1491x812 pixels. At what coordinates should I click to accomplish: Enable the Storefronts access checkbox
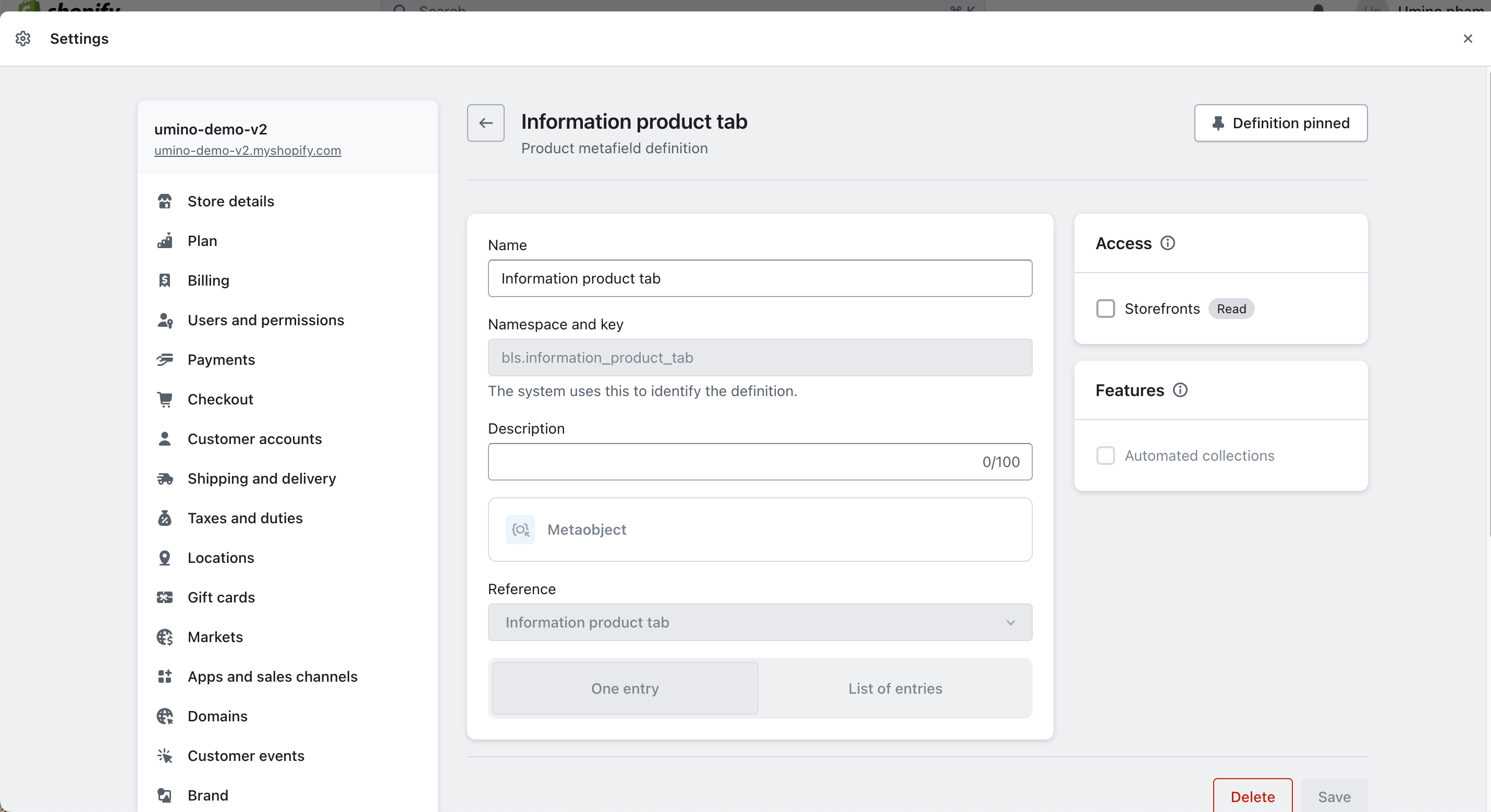coord(1105,309)
